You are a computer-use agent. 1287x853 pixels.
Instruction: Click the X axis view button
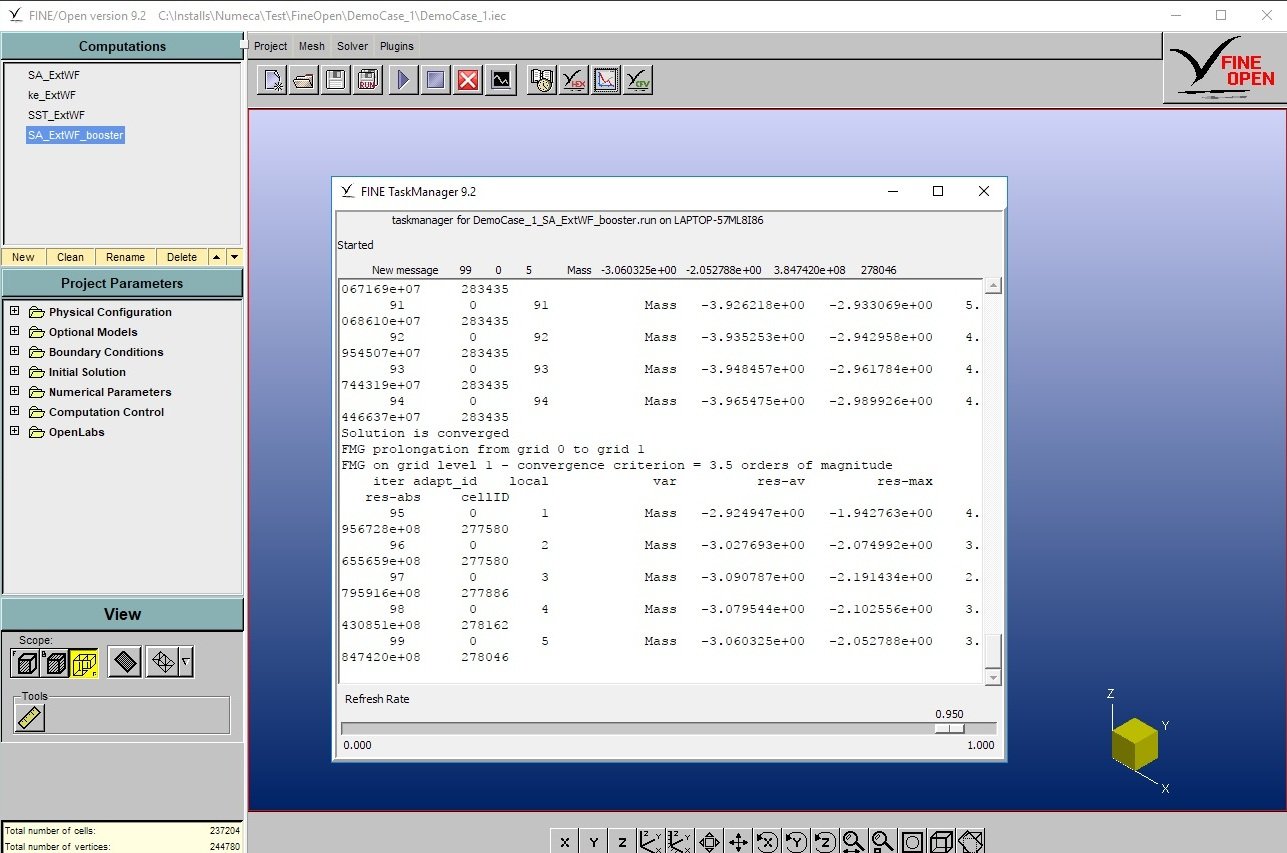tap(565, 842)
